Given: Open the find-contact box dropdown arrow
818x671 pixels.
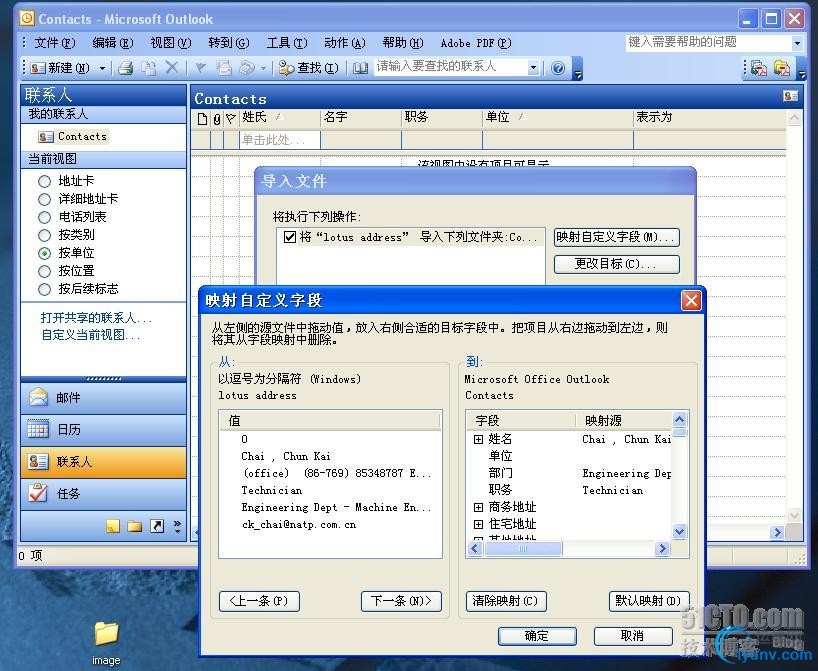Looking at the screenshot, I should click(533, 68).
